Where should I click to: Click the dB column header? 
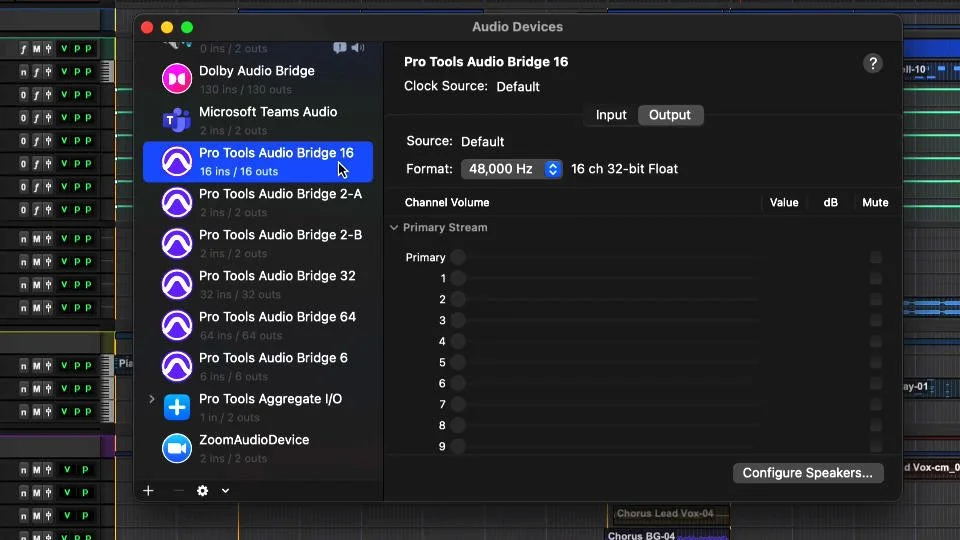pos(831,203)
